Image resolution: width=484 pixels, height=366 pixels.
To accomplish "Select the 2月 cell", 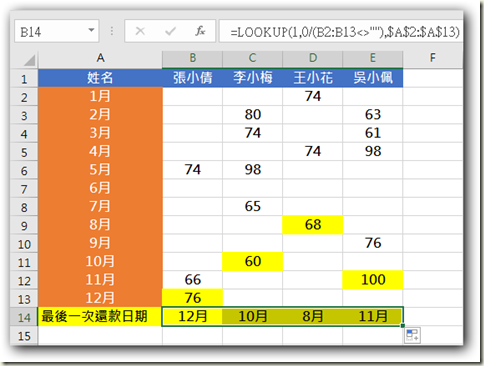I will tap(100, 115).
